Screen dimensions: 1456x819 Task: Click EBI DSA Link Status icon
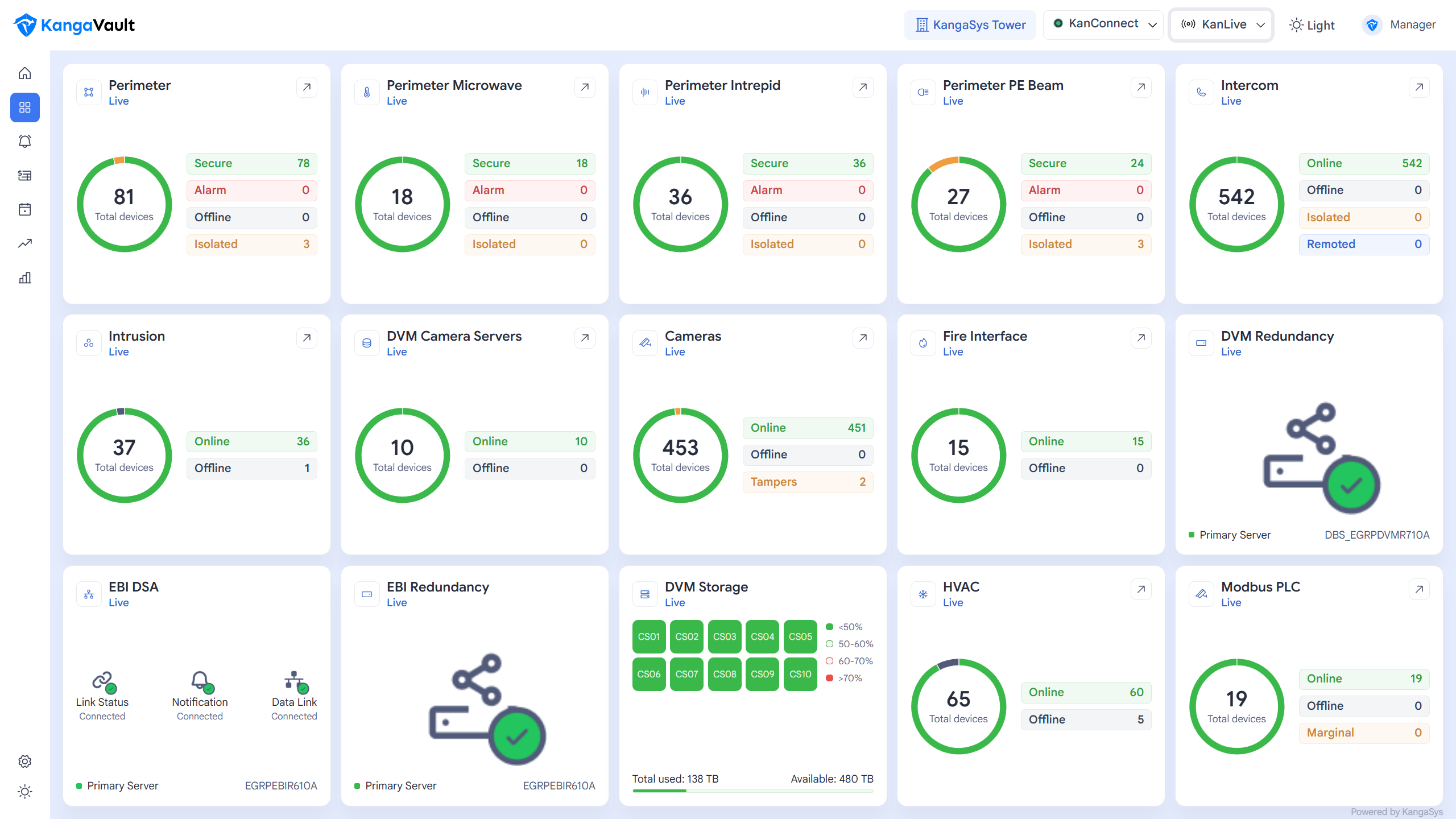[x=104, y=681]
